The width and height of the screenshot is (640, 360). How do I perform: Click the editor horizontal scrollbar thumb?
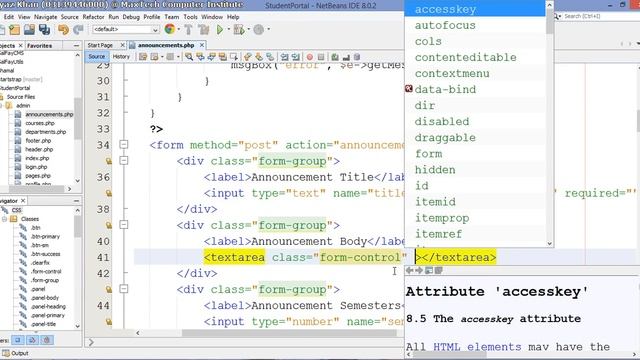coord(289,333)
